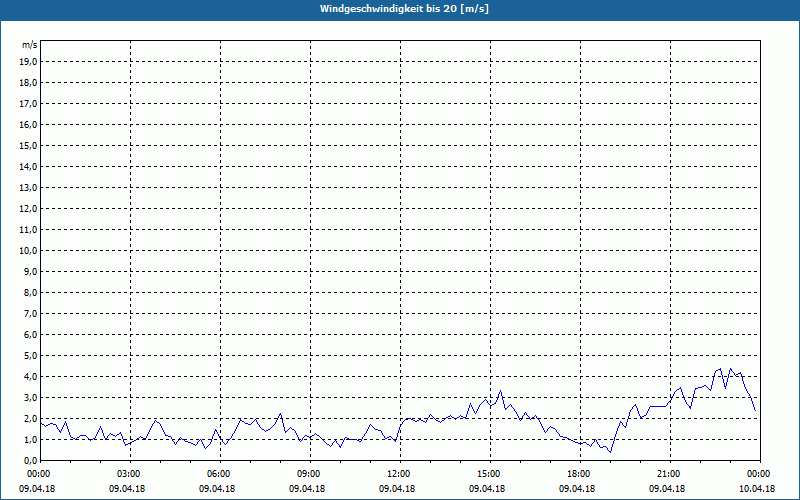
Task: Click the 14,0 y-axis value
Action: [28, 167]
